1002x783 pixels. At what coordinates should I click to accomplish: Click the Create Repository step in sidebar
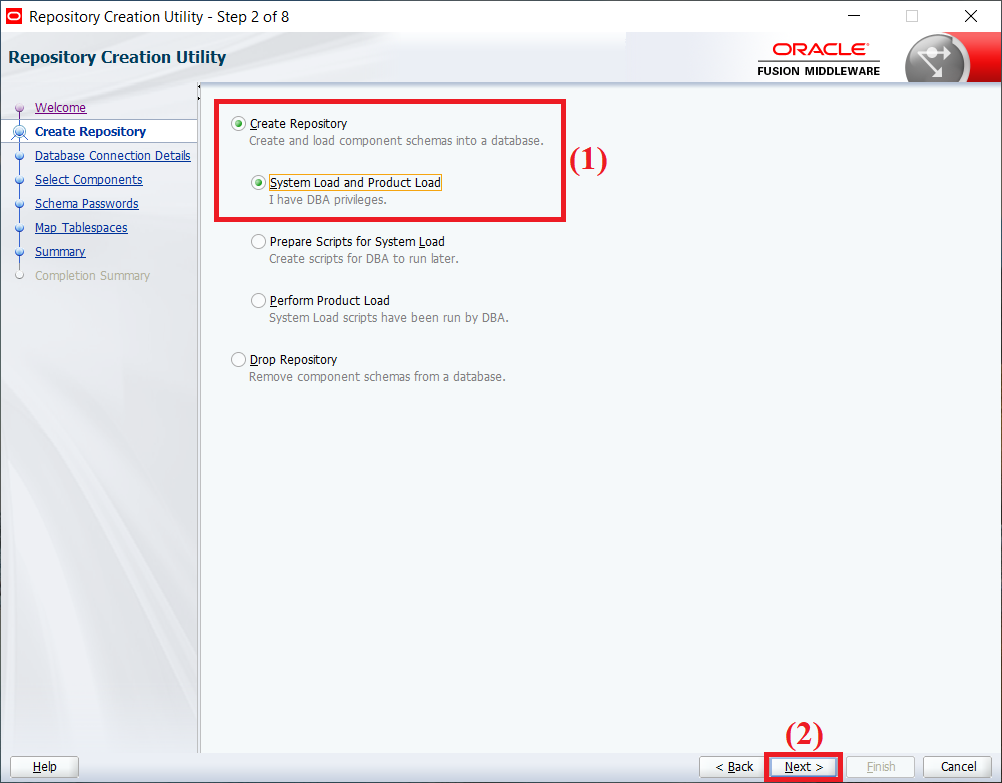[90, 132]
